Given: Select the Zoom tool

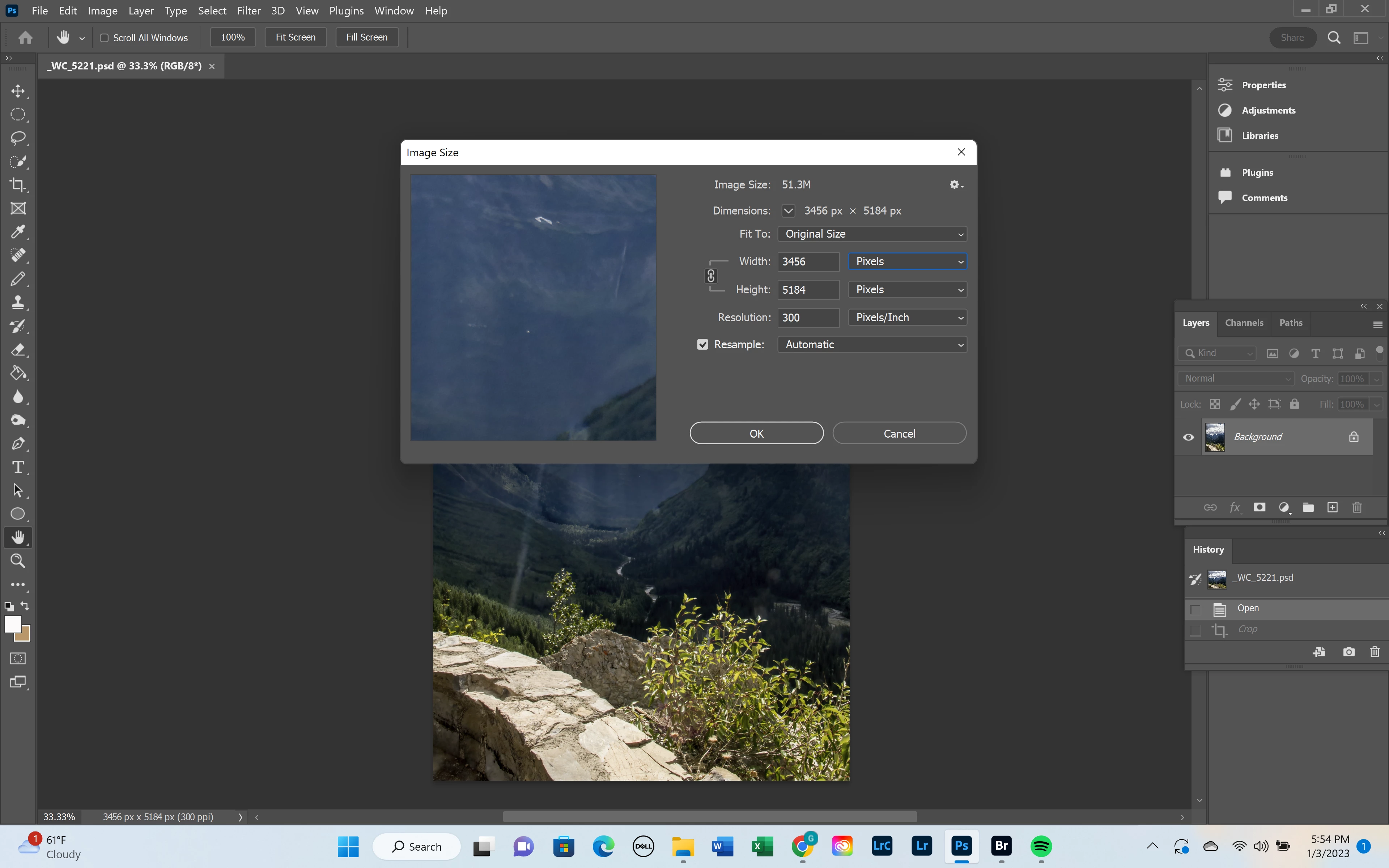Looking at the screenshot, I should 18,561.
